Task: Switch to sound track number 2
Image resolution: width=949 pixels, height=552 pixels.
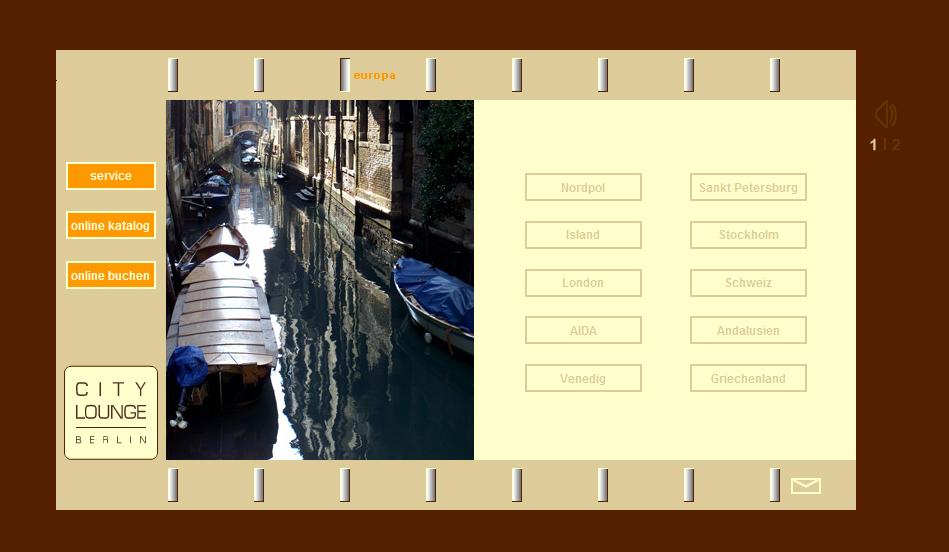Action: pos(896,145)
